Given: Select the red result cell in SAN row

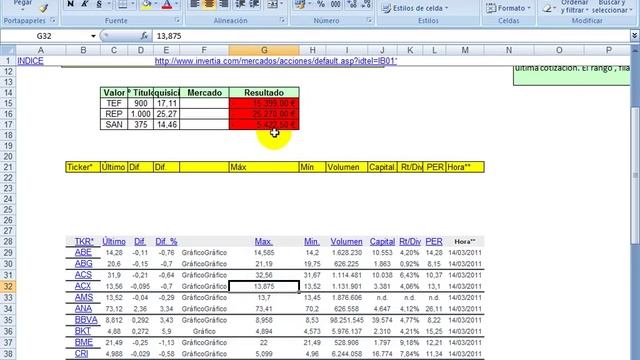Looking at the screenshot, I should (x=264, y=124).
